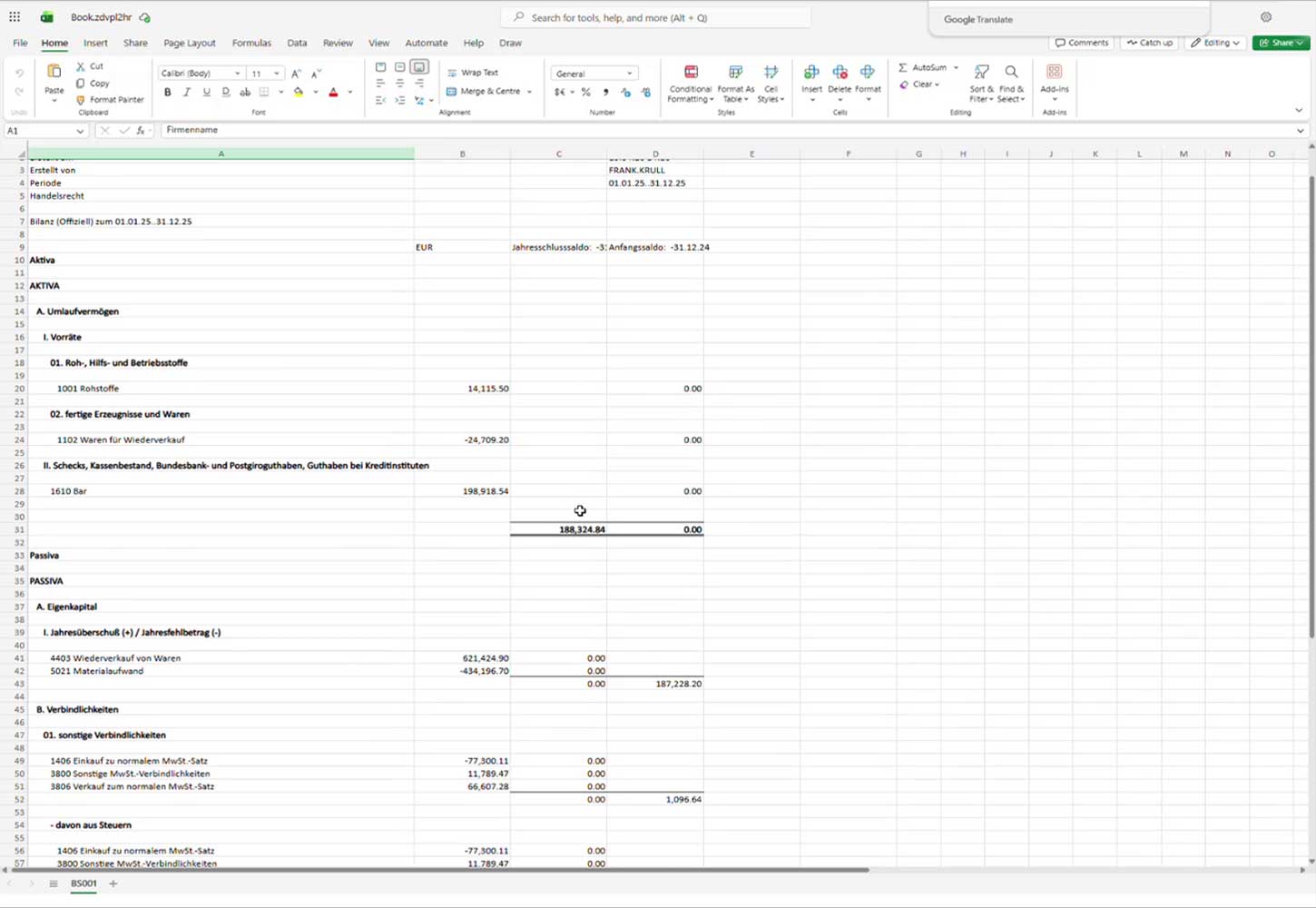This screenshot has height=908, width=1316.
Task: Open the Insert ribbon tab
Action: click(95, 43)
